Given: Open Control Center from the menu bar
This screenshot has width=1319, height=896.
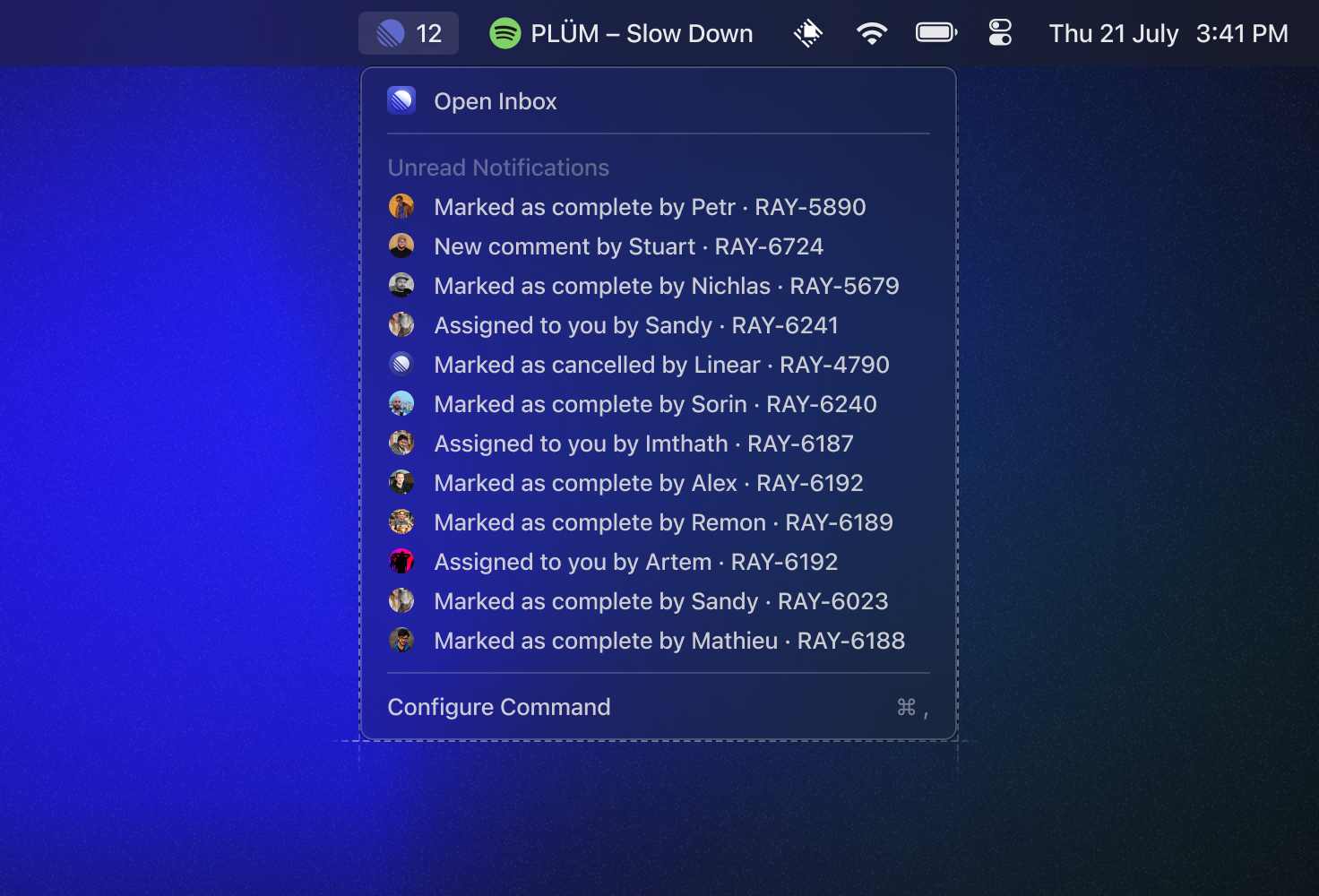Looking at the screenshot, I should [999, 32].
